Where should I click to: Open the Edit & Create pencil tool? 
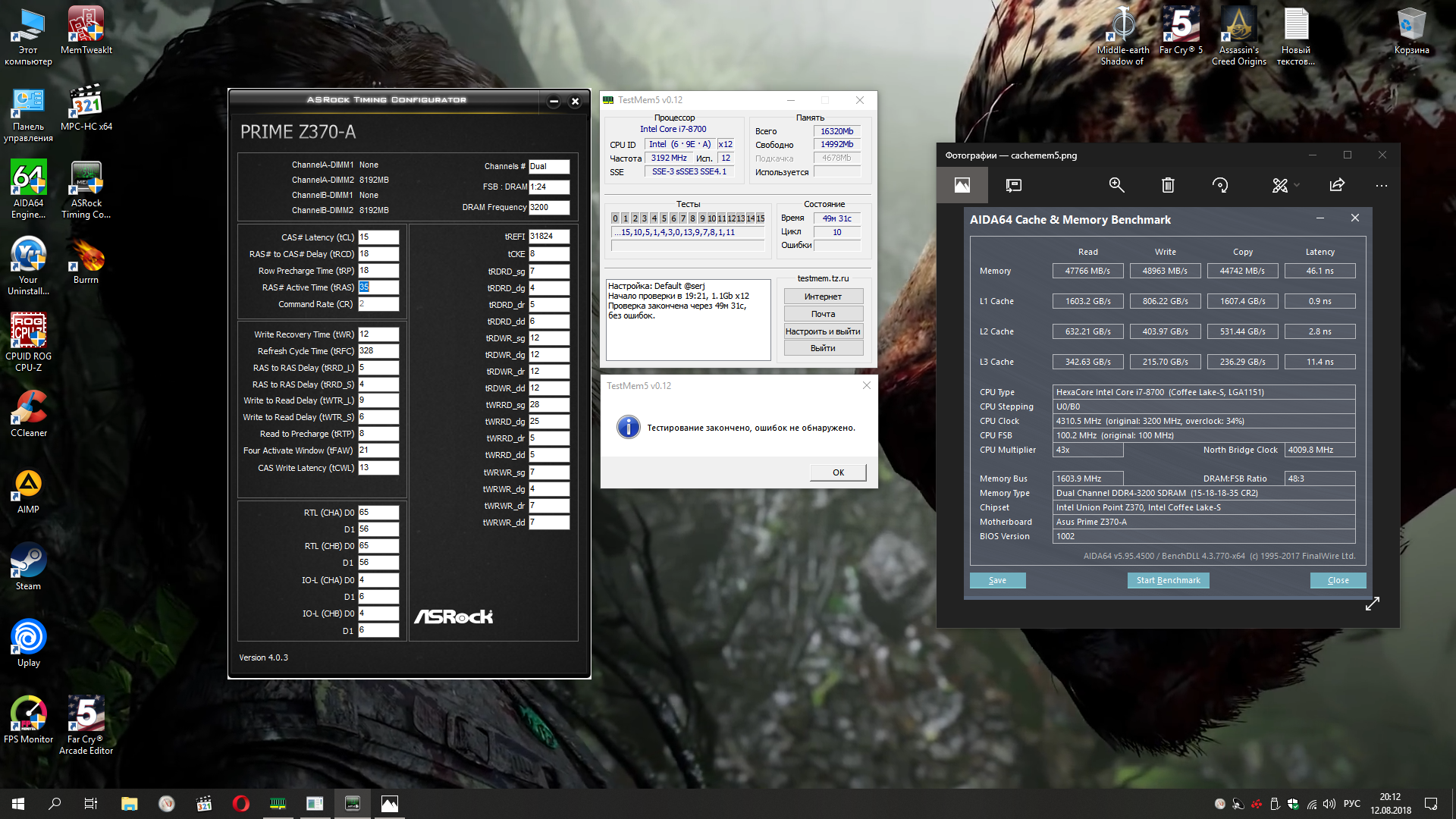tap(1279, 185)
